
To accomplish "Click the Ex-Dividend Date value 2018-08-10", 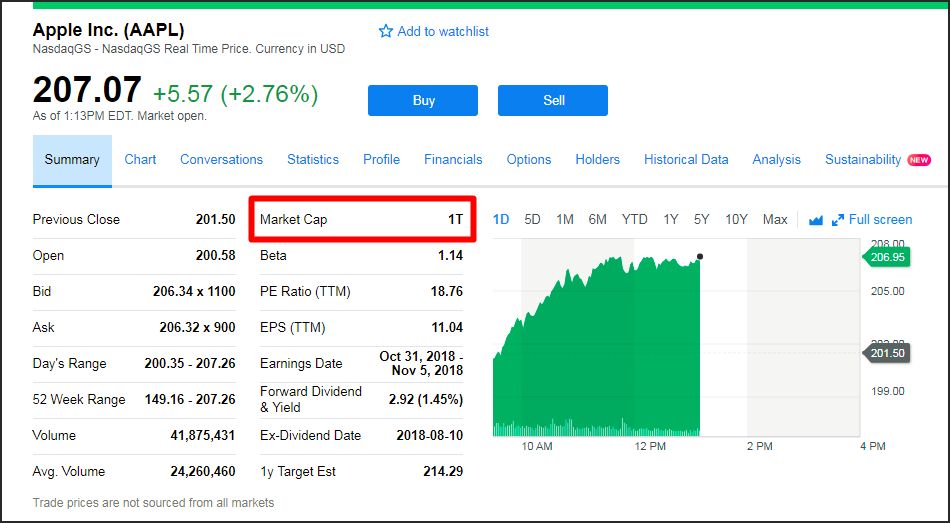I will 430,435.
